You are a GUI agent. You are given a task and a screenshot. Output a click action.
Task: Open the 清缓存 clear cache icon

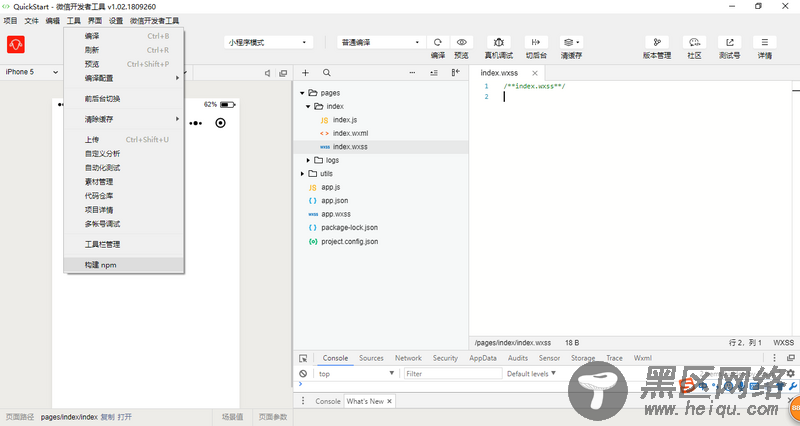pos(571,42)
